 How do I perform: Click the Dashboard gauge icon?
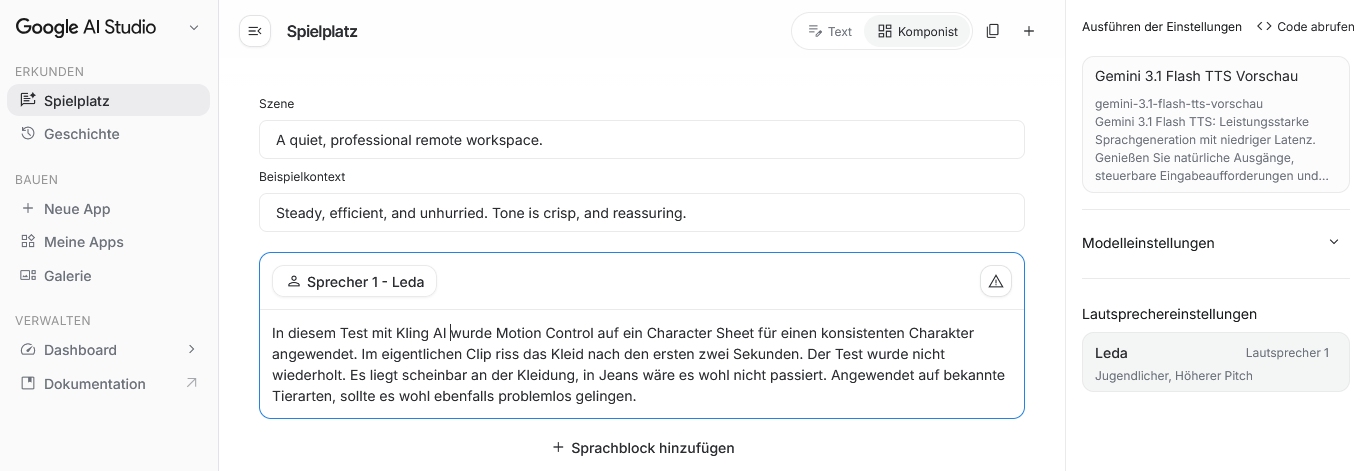pos(28,349)
